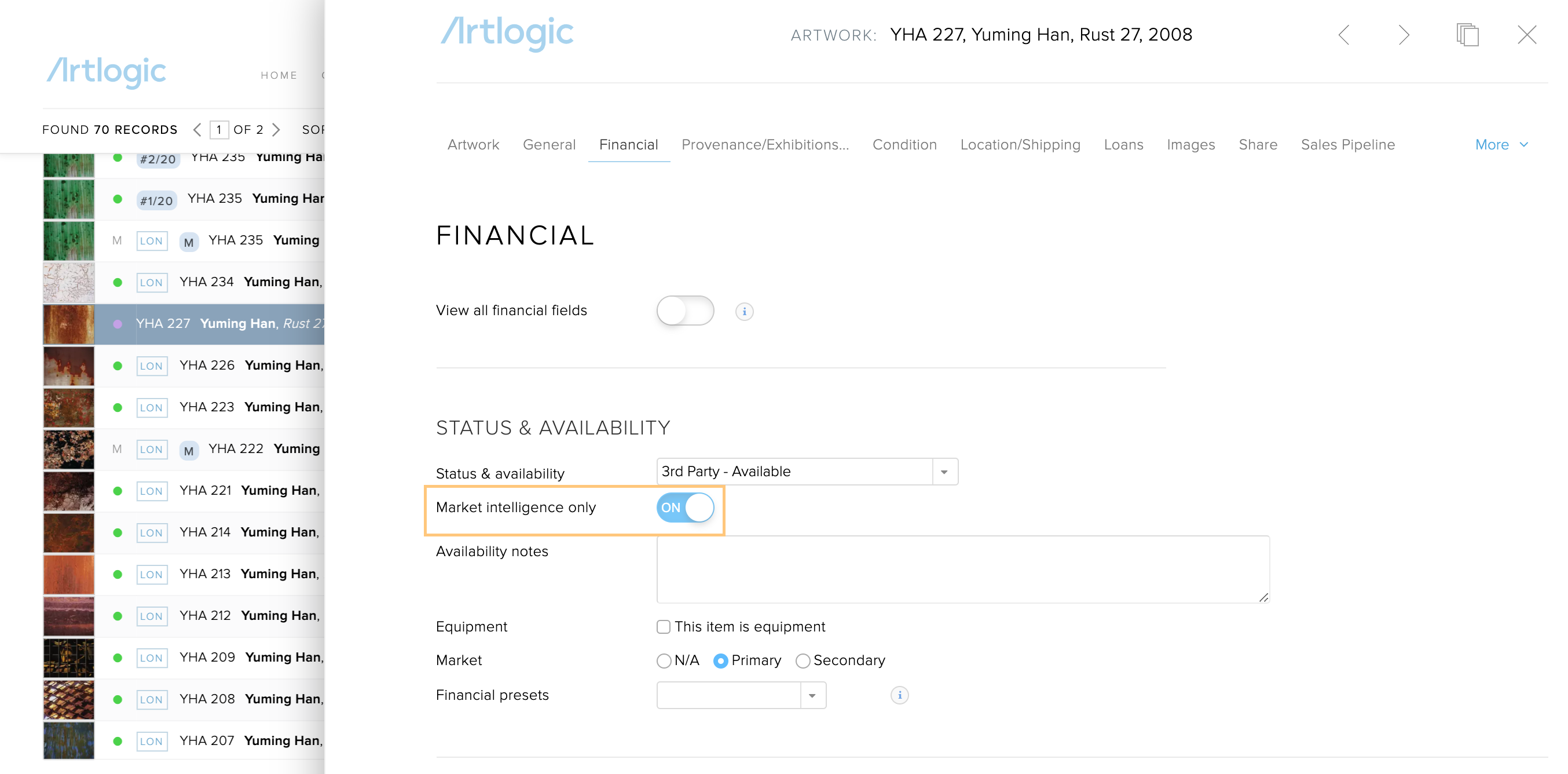This screenshot has height=774, width=1568.
Task: Click info icon beside View all financial fields
Action: pyautogui.click(x=744, y=312)
